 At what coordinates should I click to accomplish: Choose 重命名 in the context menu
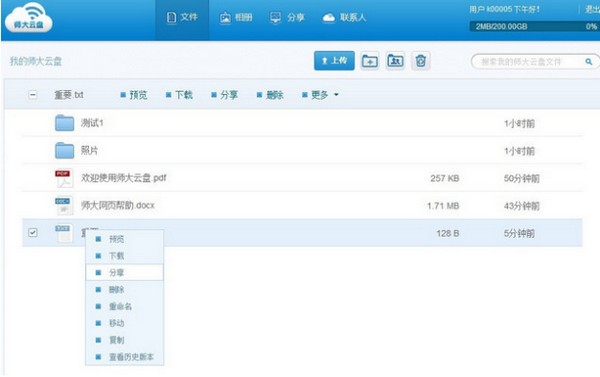pos(125,307)
